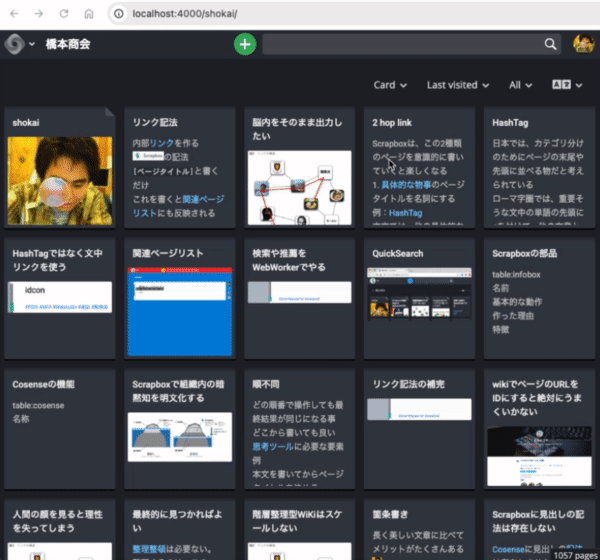View site info icon beside the URL
The height and width of the screenshot is (560, 600).
(119, 14)
